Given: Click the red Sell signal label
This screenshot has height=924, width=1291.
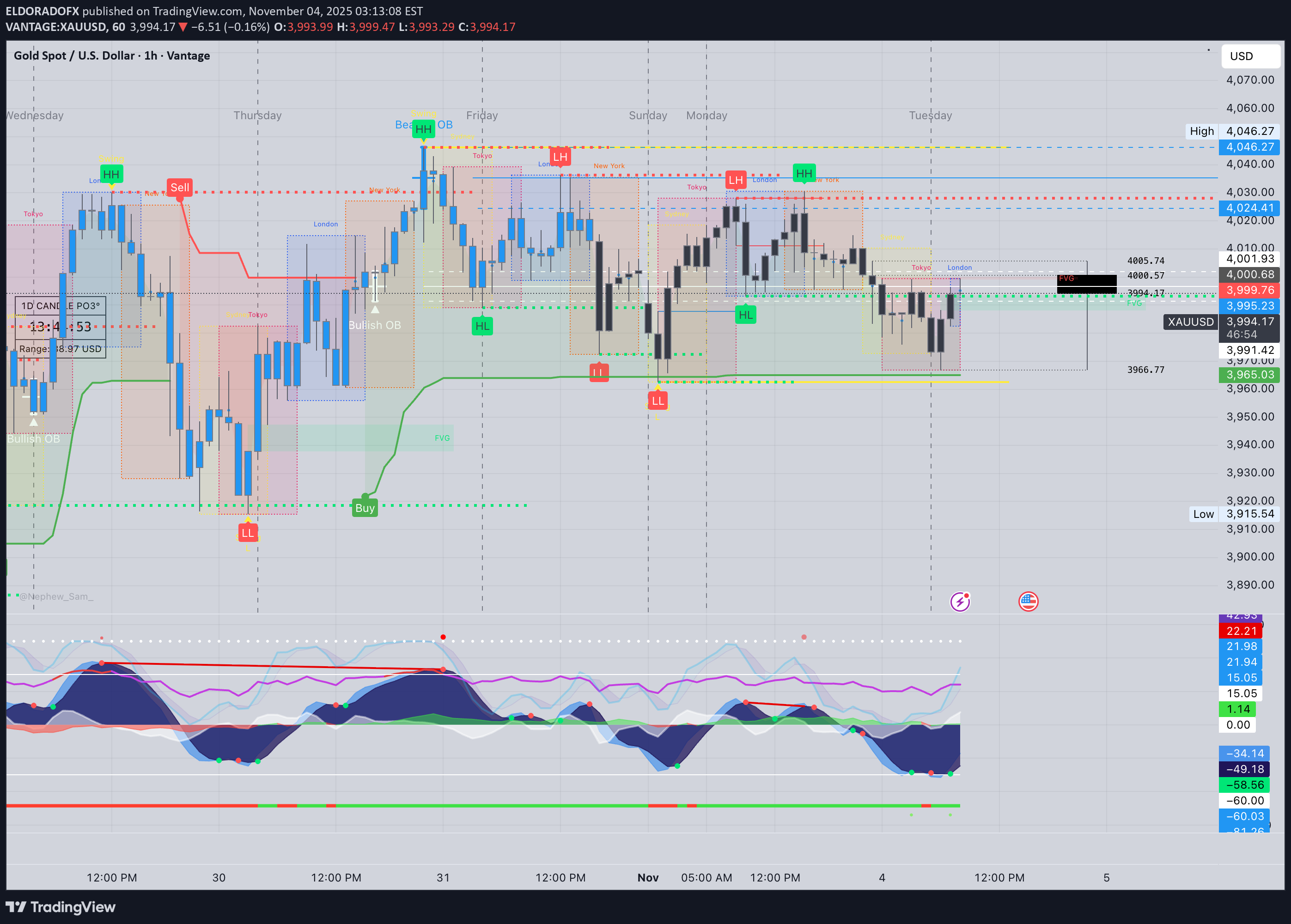Looking at the screenshot, I should point(180,188).
